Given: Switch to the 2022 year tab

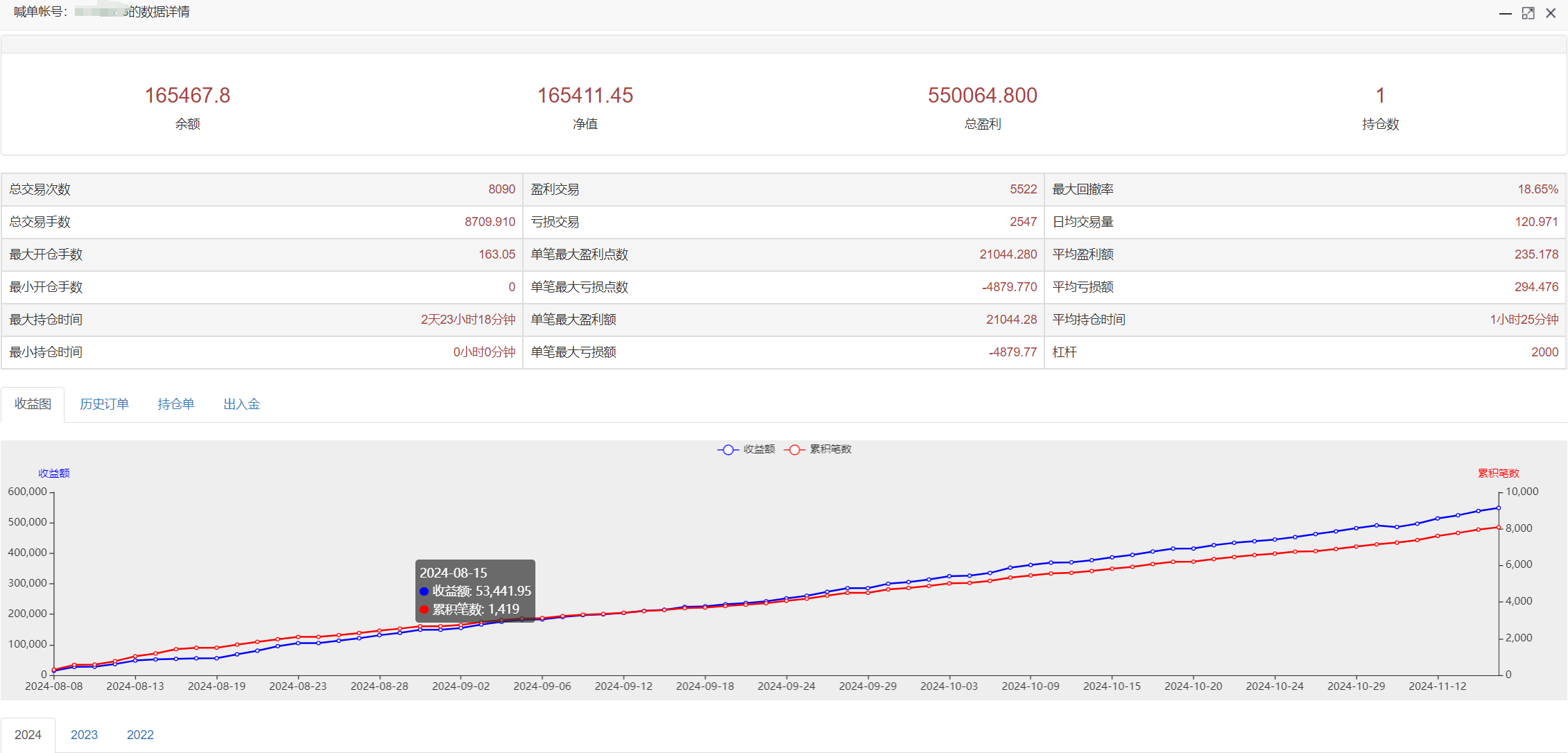Looking at the screenshot, I should [x=140, y=735].
